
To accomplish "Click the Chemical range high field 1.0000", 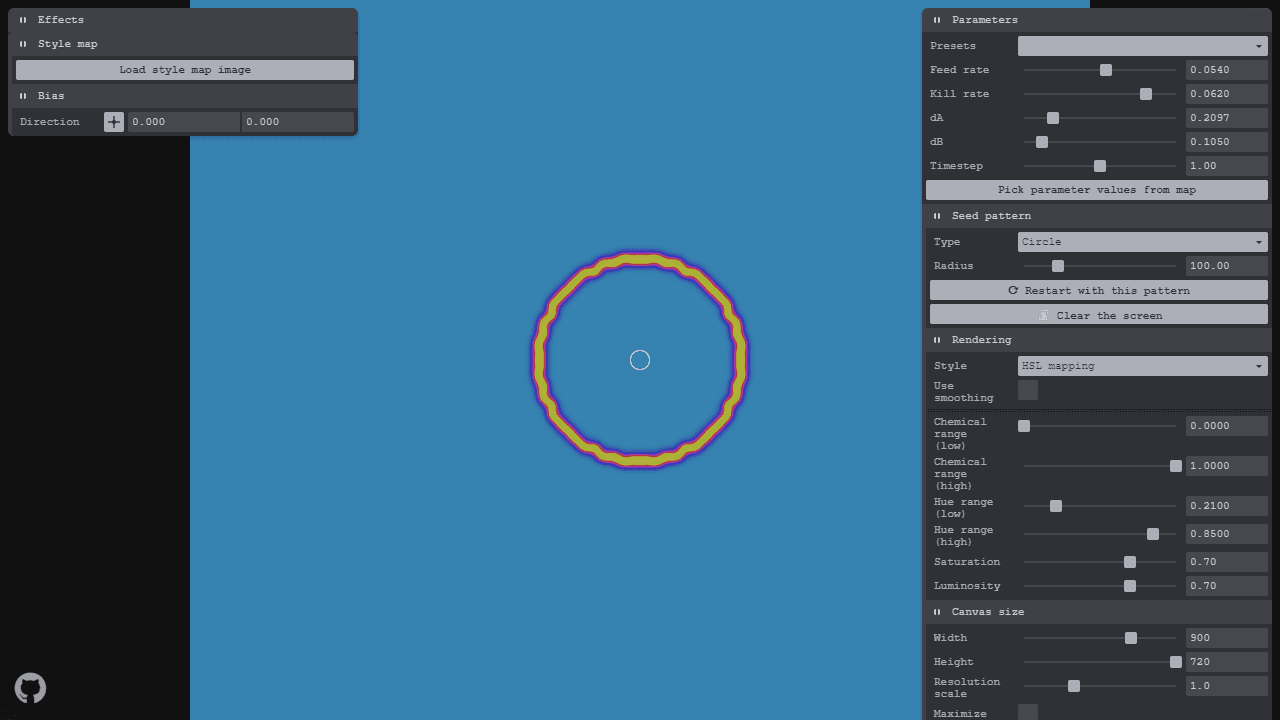I will pos(1227,466).
